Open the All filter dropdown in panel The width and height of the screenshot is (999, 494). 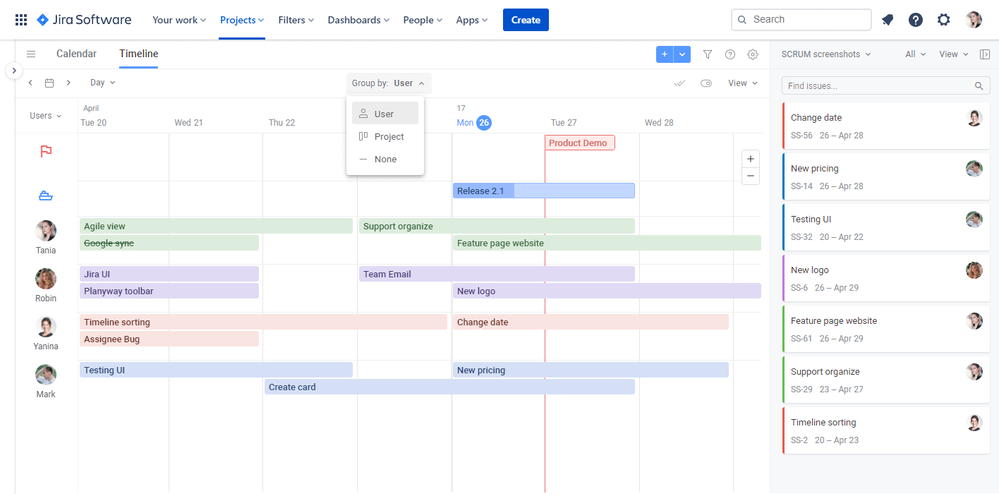pyautogui.click(x=916, y=54)
